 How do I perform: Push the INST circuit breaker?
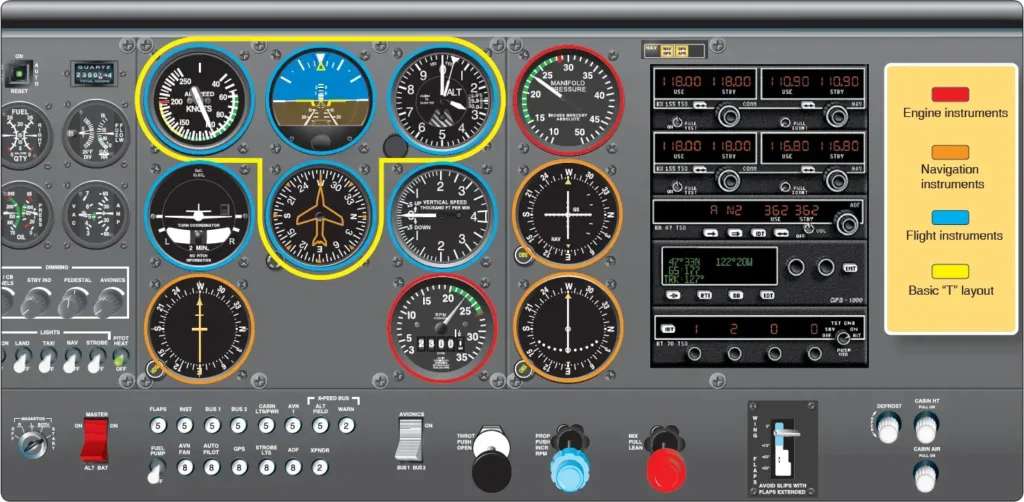pyautogui.click(x=185, y=426)
